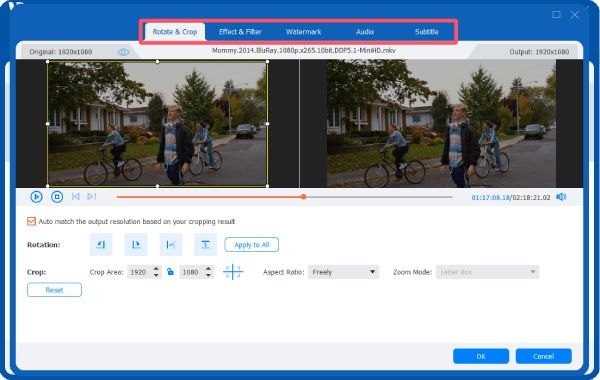Screen dimensions: 600x380
Task: Decrease crop height value
Action: click(208, 275)
